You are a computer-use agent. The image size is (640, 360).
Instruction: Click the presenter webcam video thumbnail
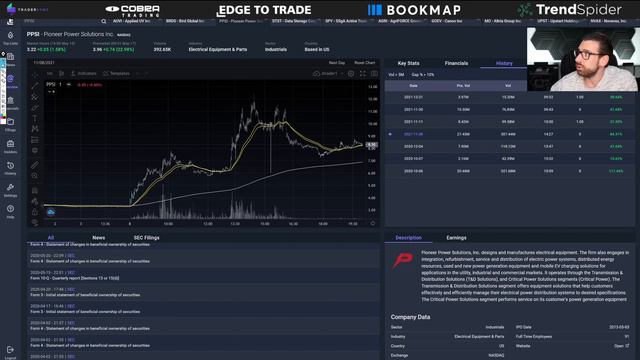583,59
